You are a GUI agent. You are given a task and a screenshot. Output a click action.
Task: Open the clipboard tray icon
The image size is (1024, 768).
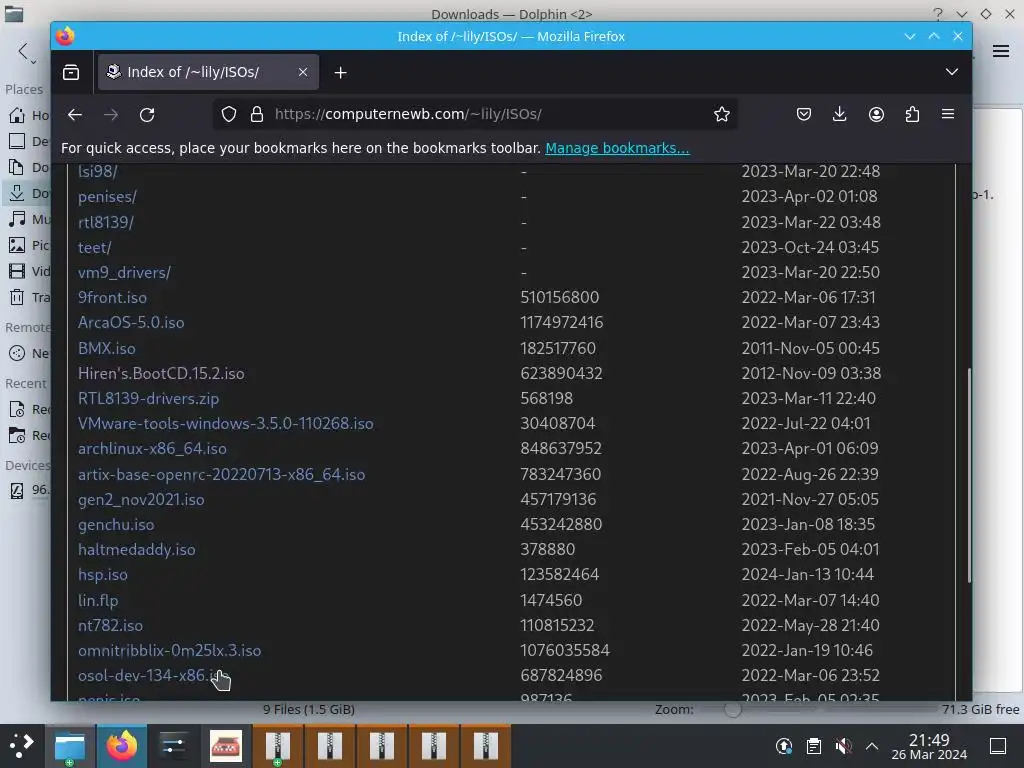pyautogui.click(x=814, y=746)
